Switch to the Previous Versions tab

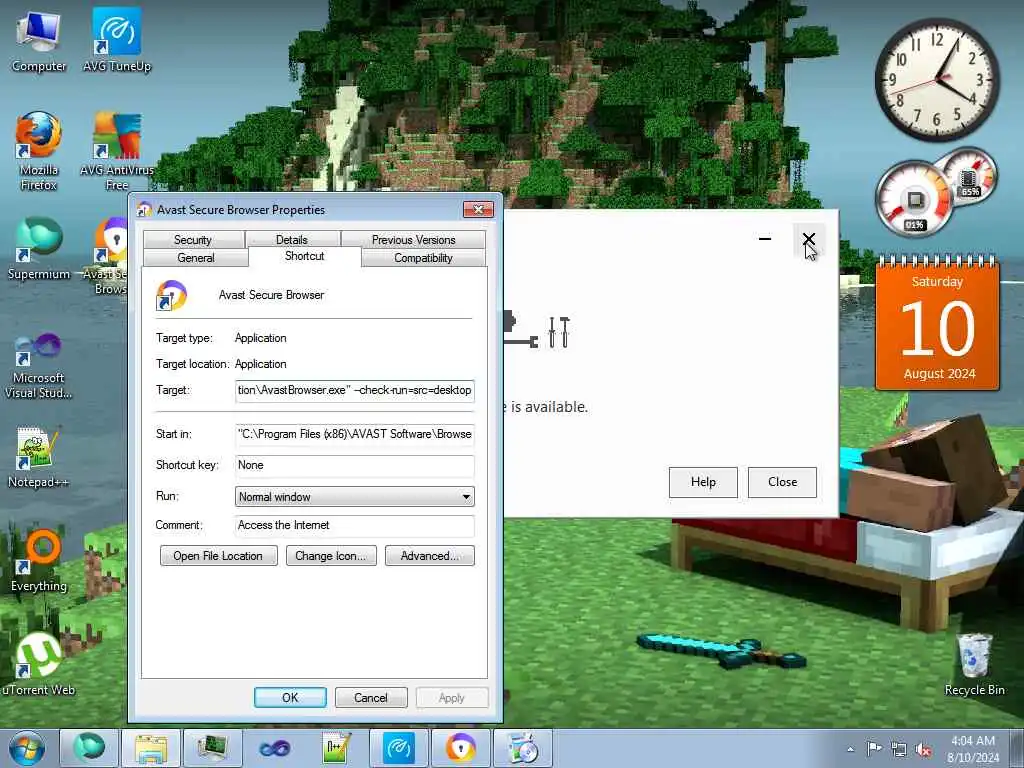tap(413, 240)
